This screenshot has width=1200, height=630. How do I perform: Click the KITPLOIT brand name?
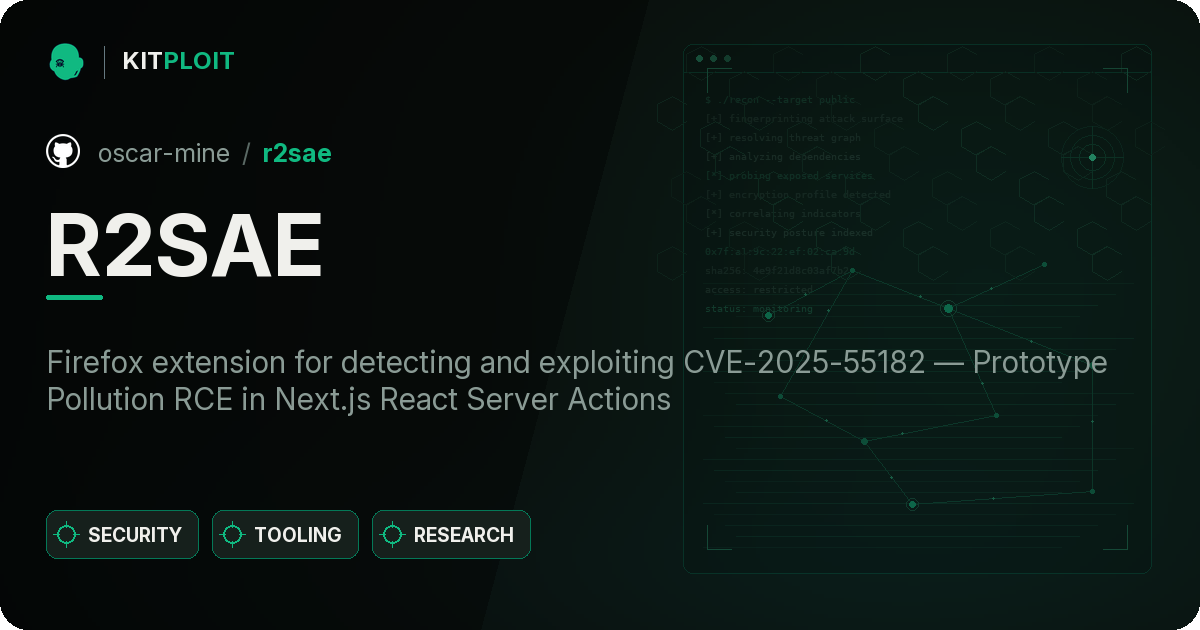click(x=178, y=61)
